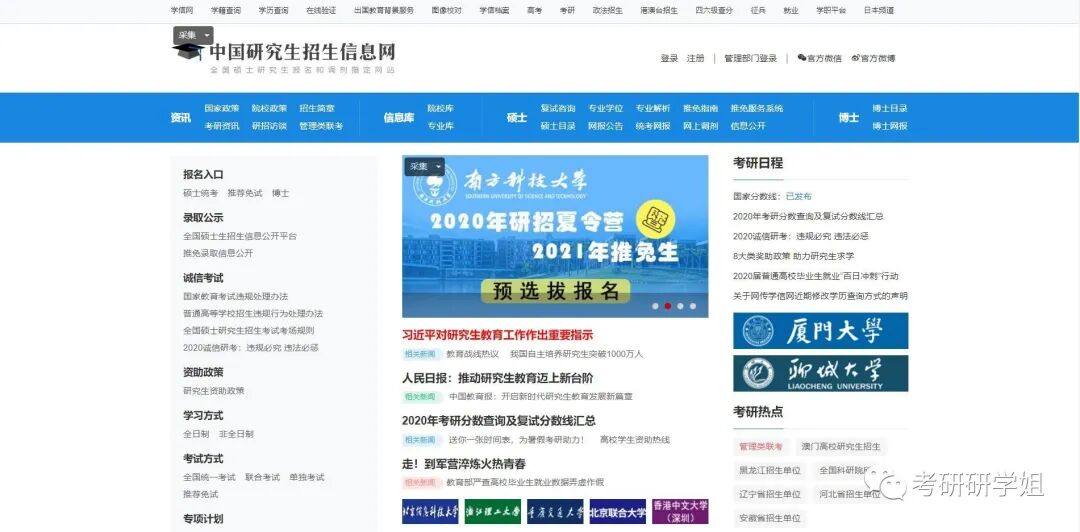
Task: Click the 黑龙江招生单位 hot tag
Action: click(x=770, y=471)
